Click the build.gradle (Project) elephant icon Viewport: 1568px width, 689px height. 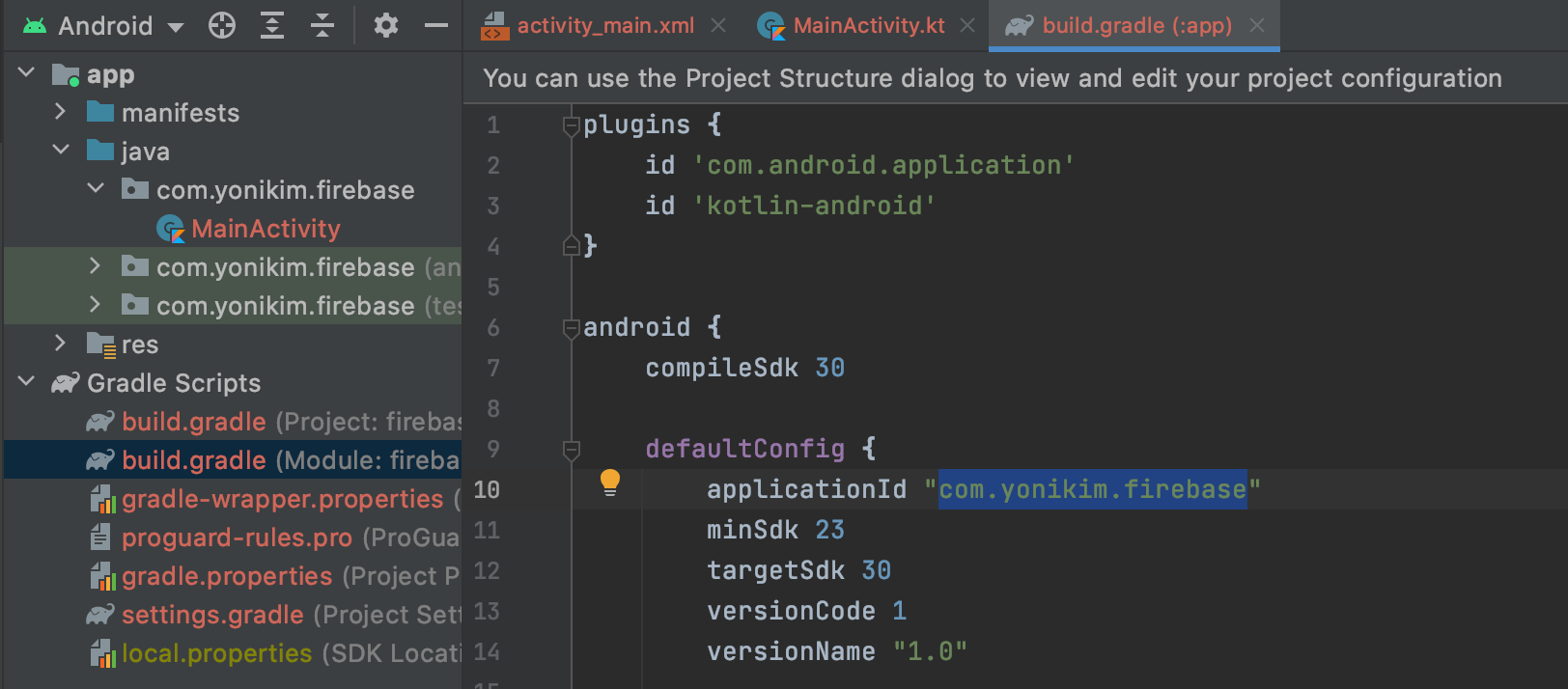tap(100, 422)
